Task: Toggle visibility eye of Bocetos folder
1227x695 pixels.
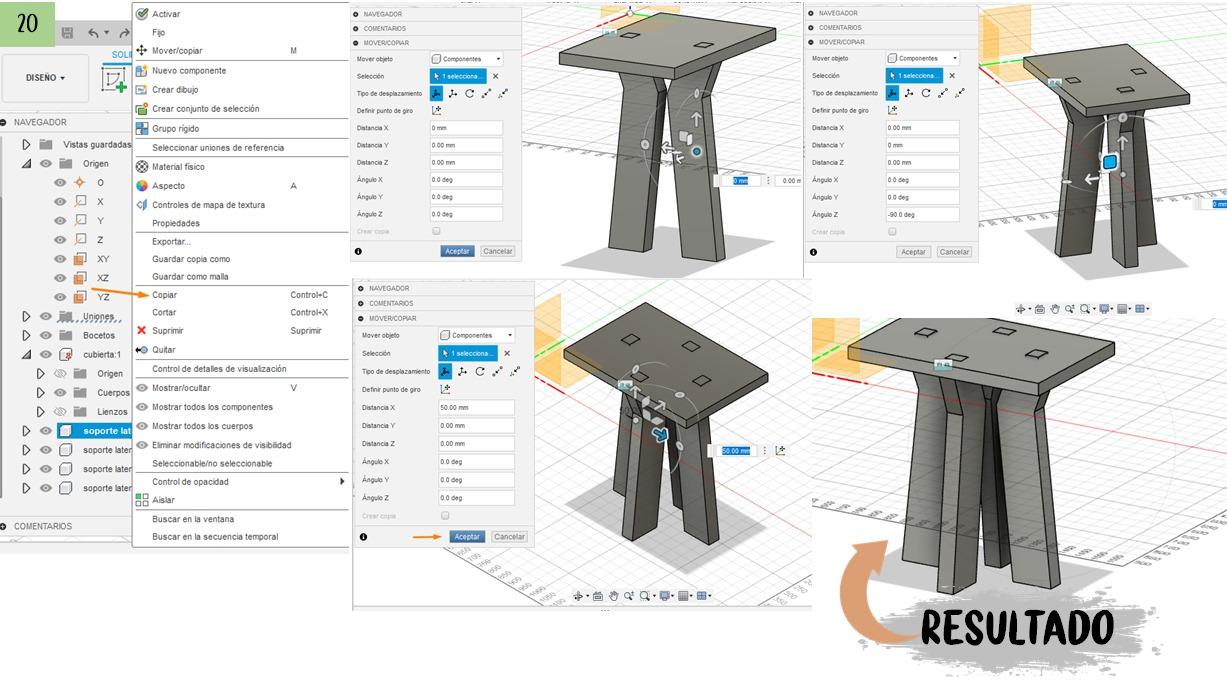Action: [x=45, y=335]
